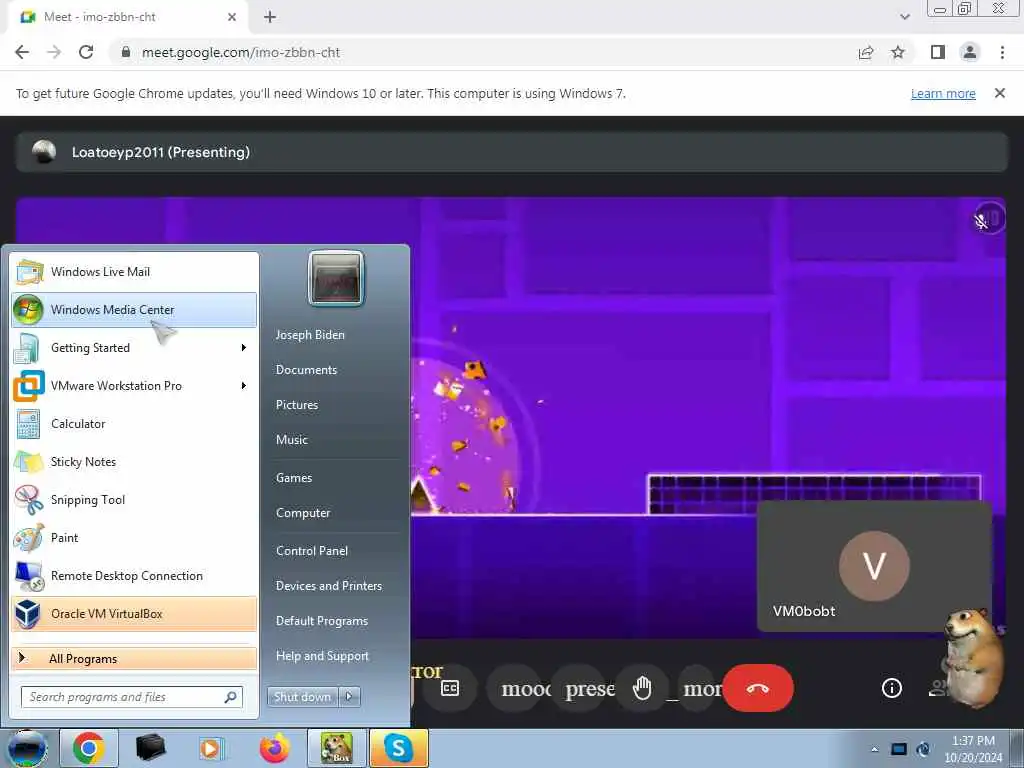Open the media player taskbar icon
Screen dimensions: 1024x768
(211, 748)
